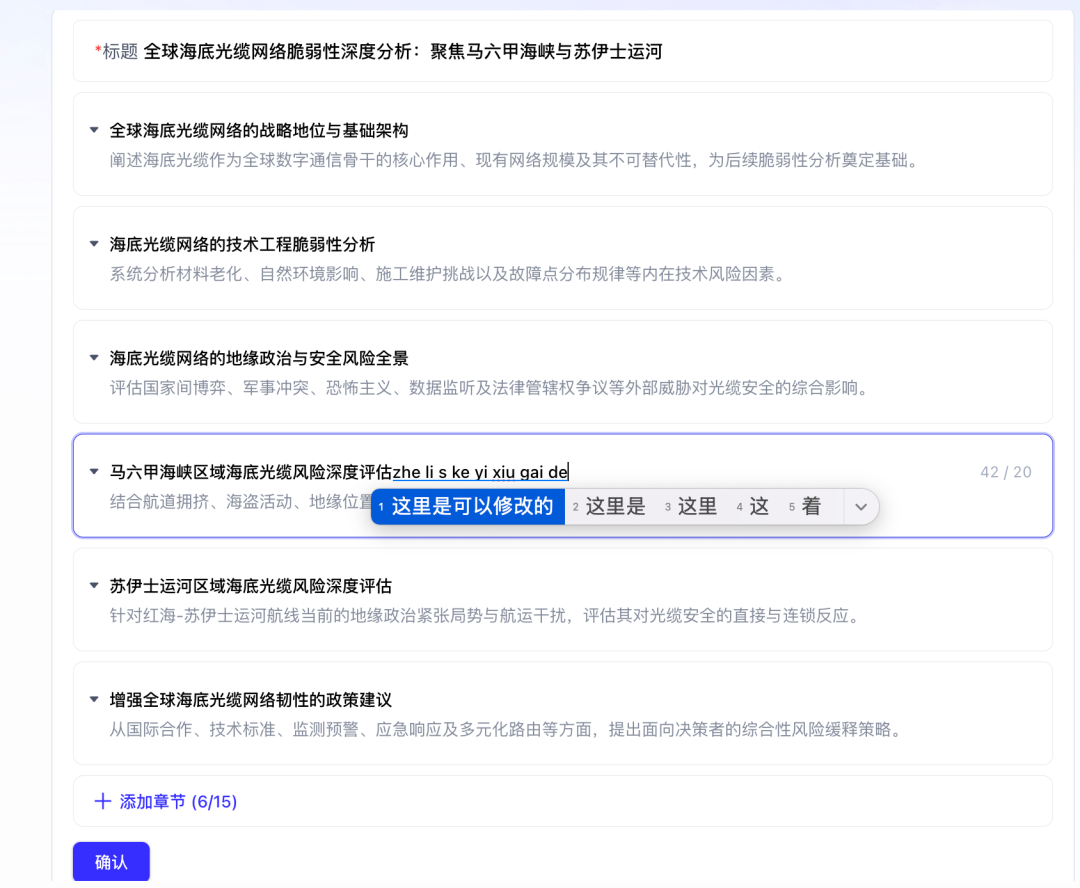Collapse the 海底光缆网络的技术工程脆弱性分析 chapter
This screenshot has width=1080, height=888.
[x=94, y=244]
